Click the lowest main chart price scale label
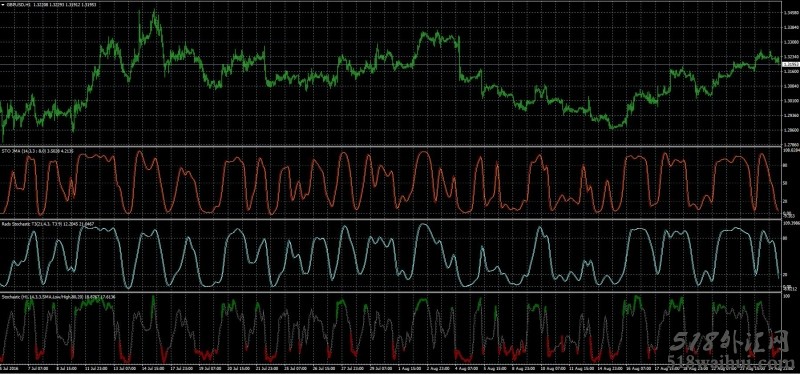This screenshot has height=374, width=800. click(790, 144)
